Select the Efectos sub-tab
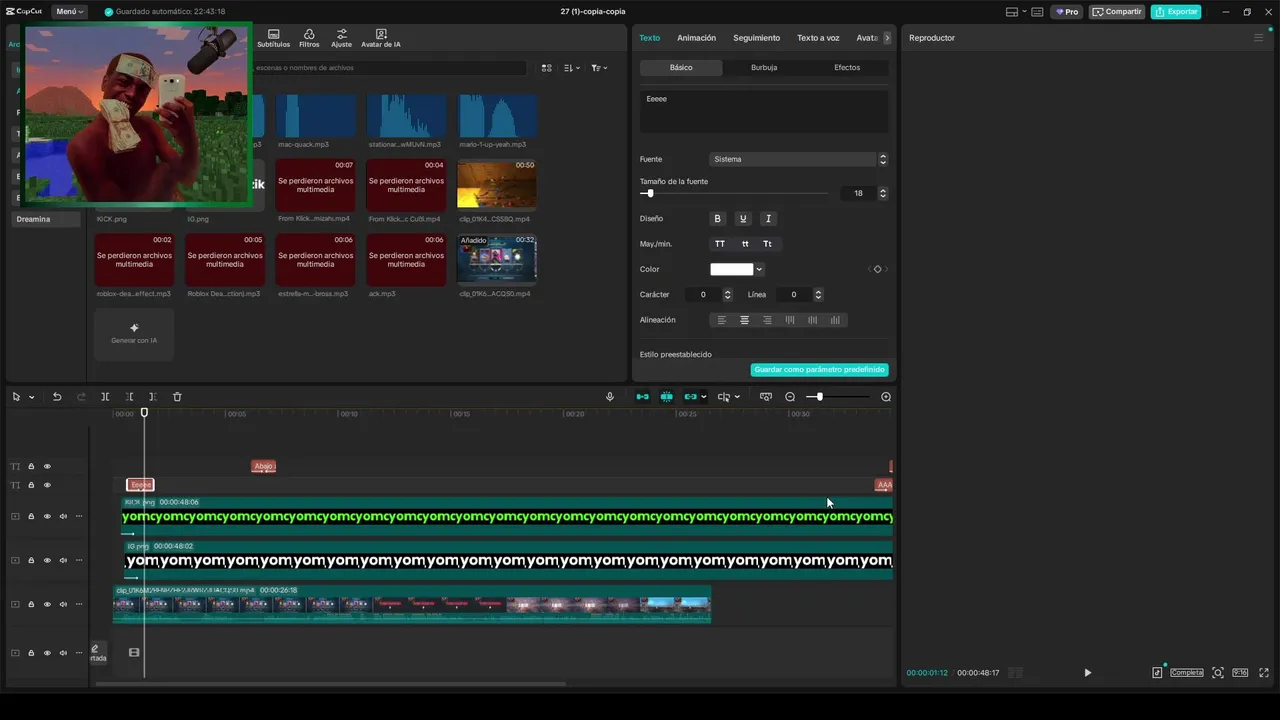1280x720 pixels. click(x=847, y=67)
